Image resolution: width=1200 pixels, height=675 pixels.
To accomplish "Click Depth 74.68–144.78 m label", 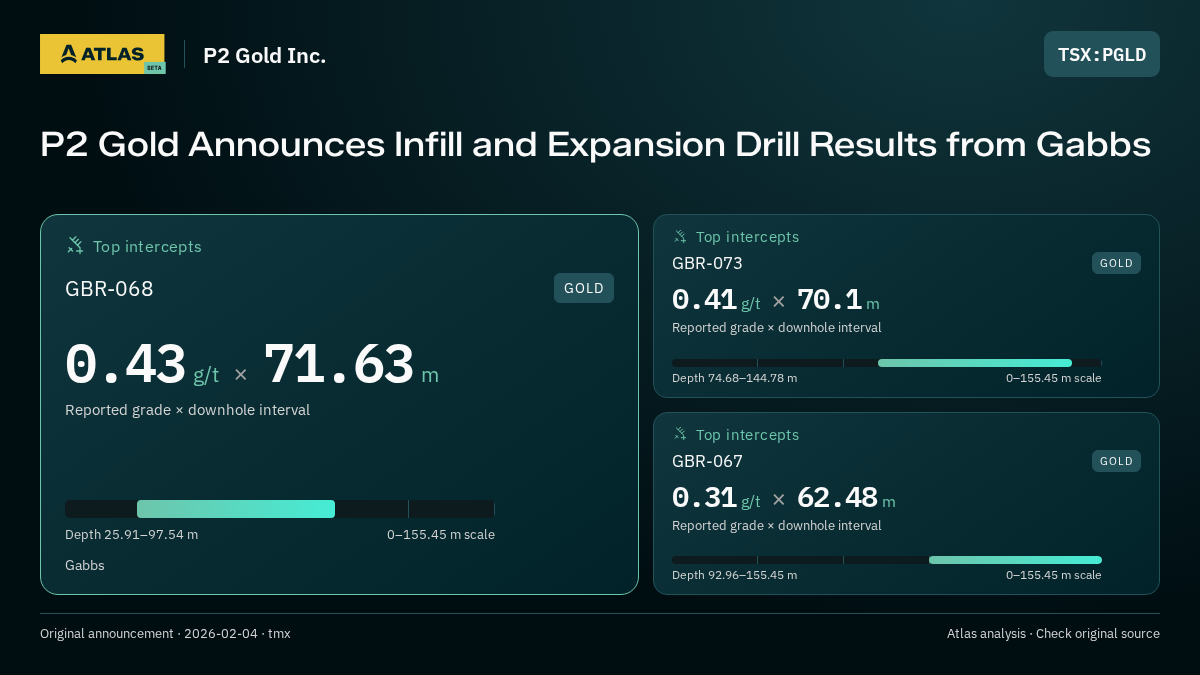I will pos(734,378).
